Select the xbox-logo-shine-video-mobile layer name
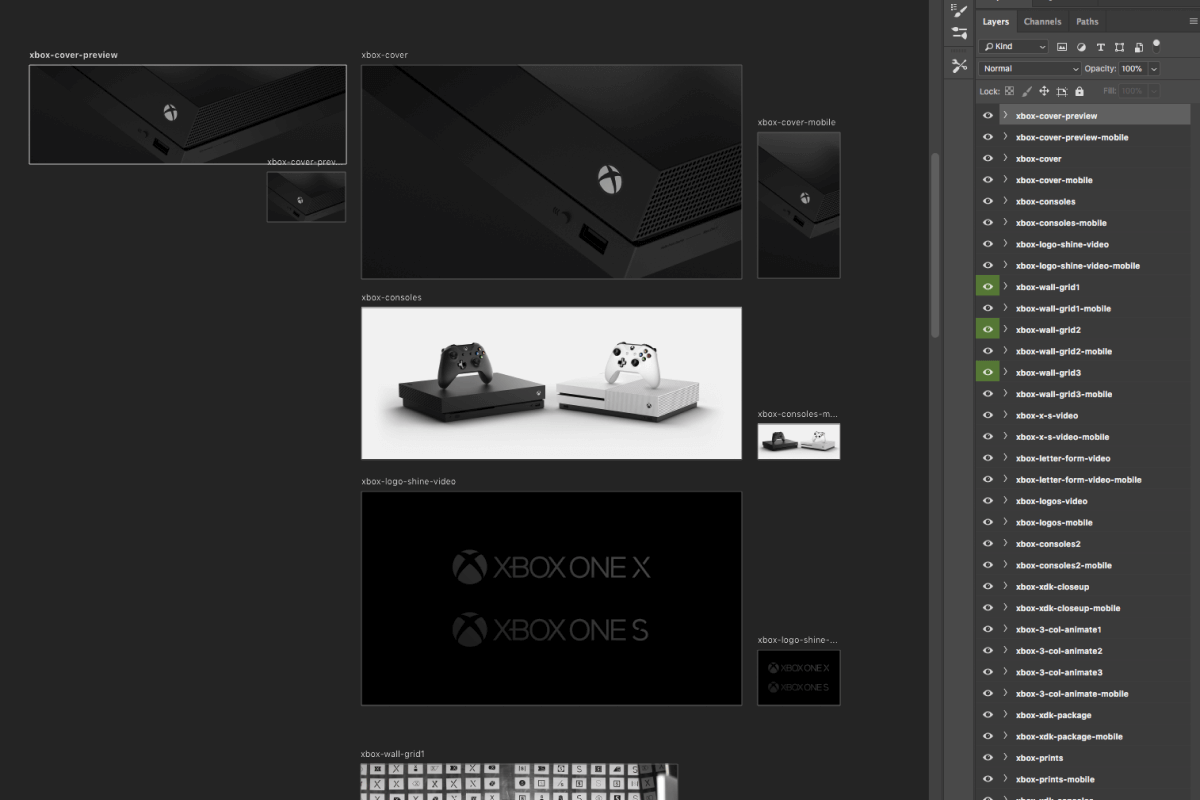The image size is (1200, 800). pos(1078,266)
